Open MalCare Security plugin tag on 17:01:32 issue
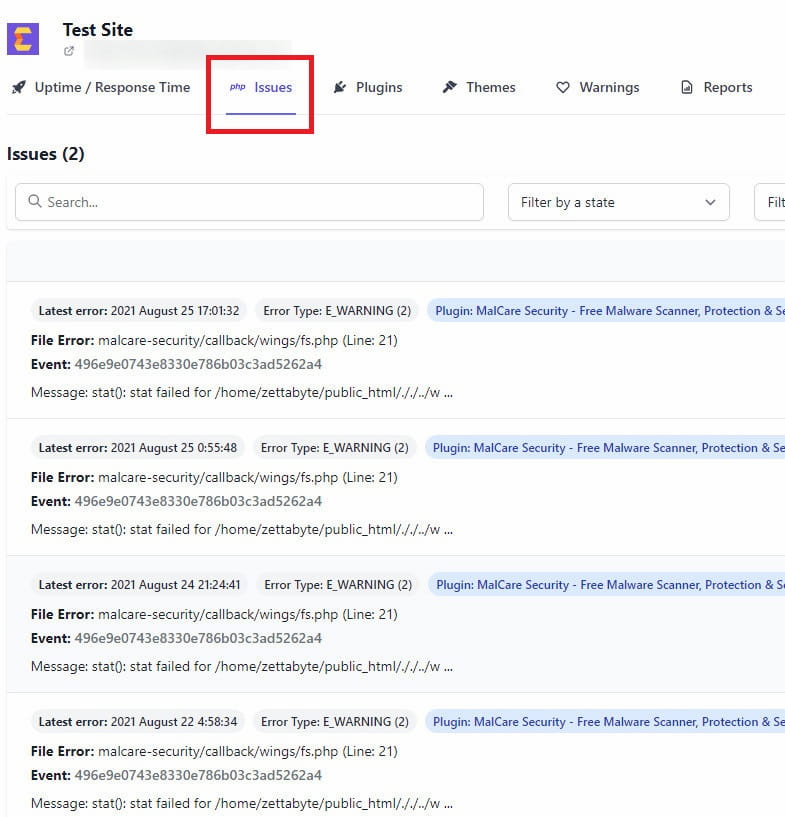Viewport: 785px width, 817px height. tap(606, 311)
